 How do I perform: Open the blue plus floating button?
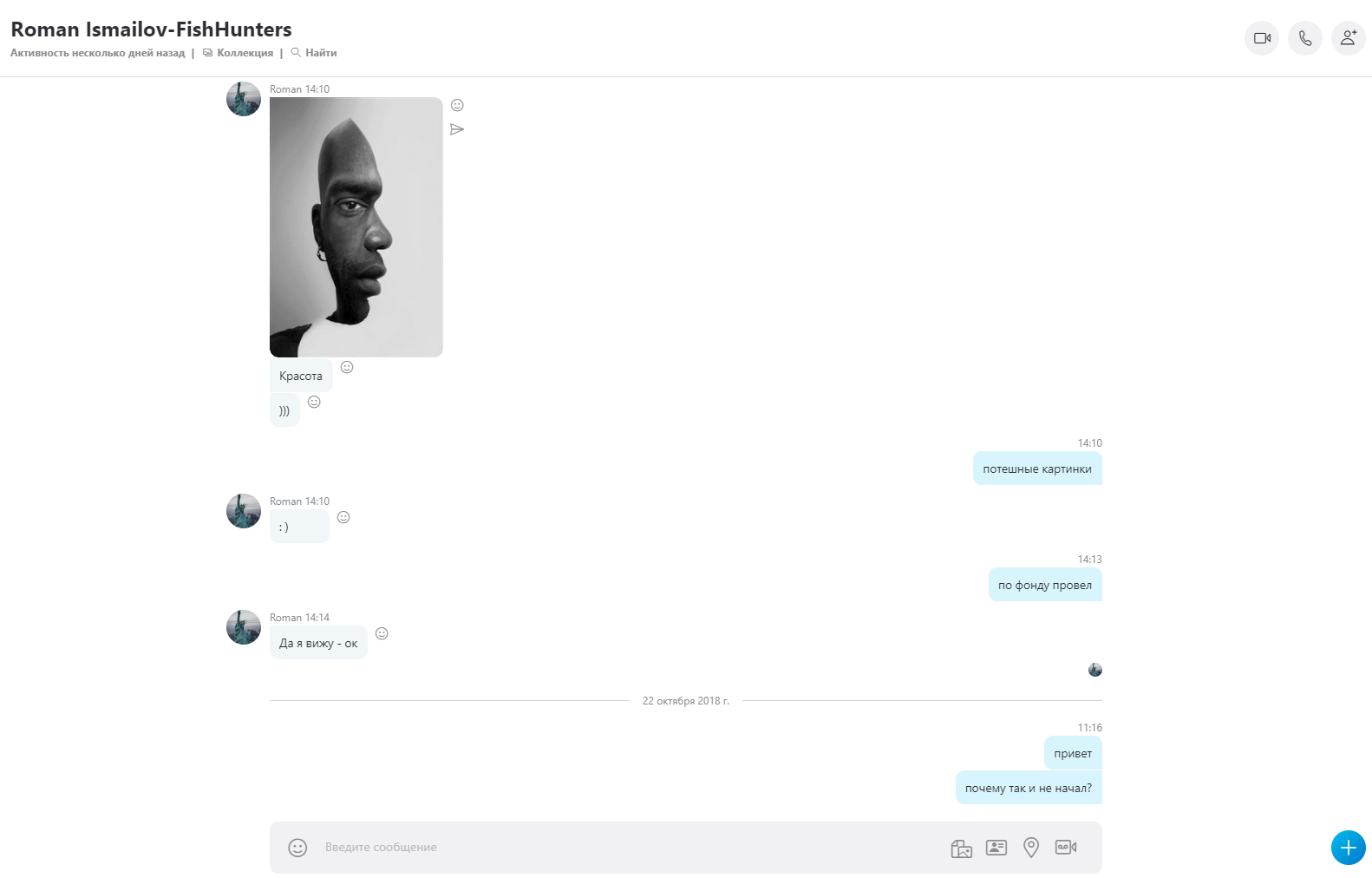pyautogui.click(x=1349, y=848)
